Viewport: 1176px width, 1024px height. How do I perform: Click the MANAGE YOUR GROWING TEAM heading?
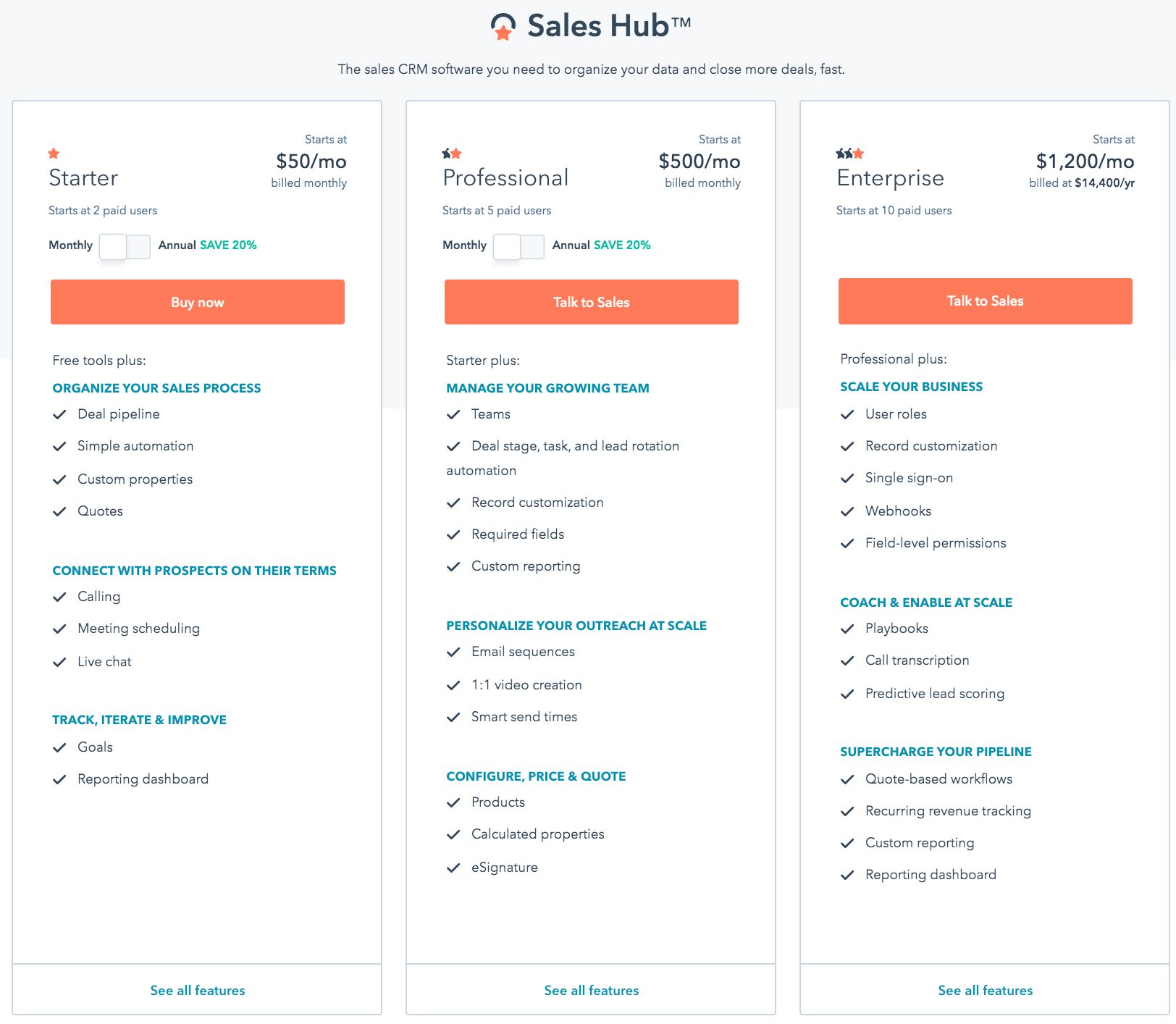[x=547, y=388]
